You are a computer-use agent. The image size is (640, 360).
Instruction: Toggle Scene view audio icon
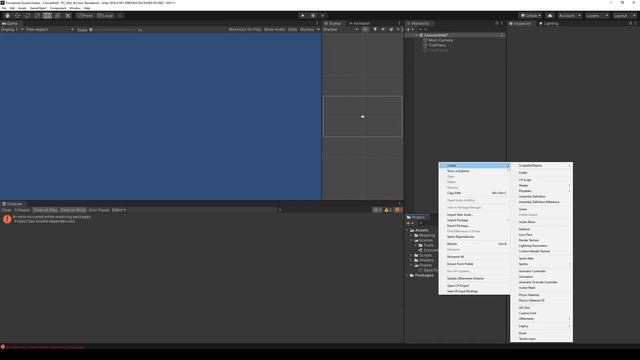(382, 29)
